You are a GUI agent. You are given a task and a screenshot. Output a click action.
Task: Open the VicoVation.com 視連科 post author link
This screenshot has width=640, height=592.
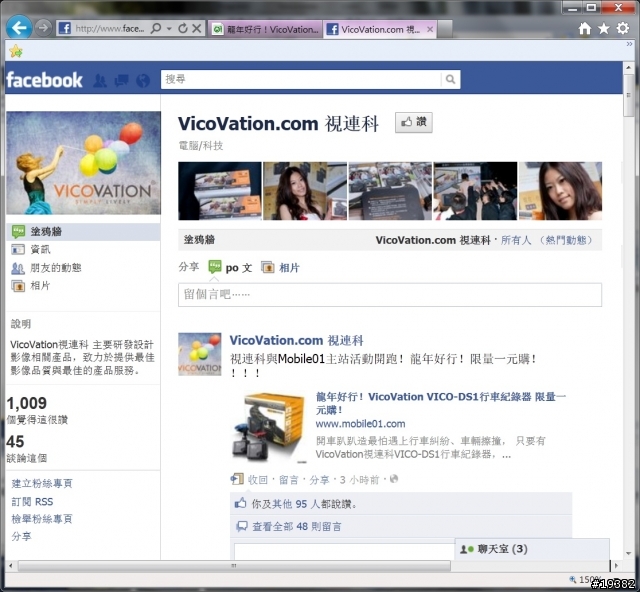296,340
